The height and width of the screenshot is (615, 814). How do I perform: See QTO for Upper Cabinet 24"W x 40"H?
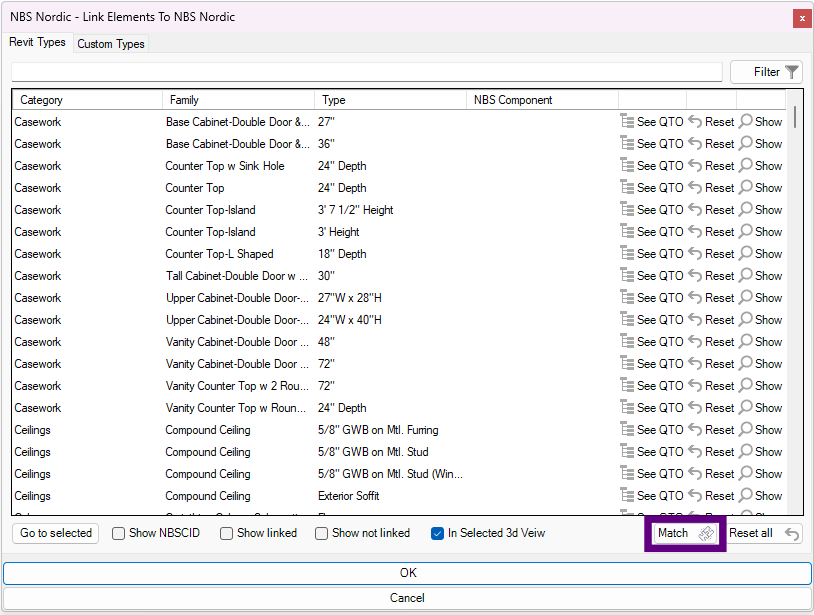(652, 320)
